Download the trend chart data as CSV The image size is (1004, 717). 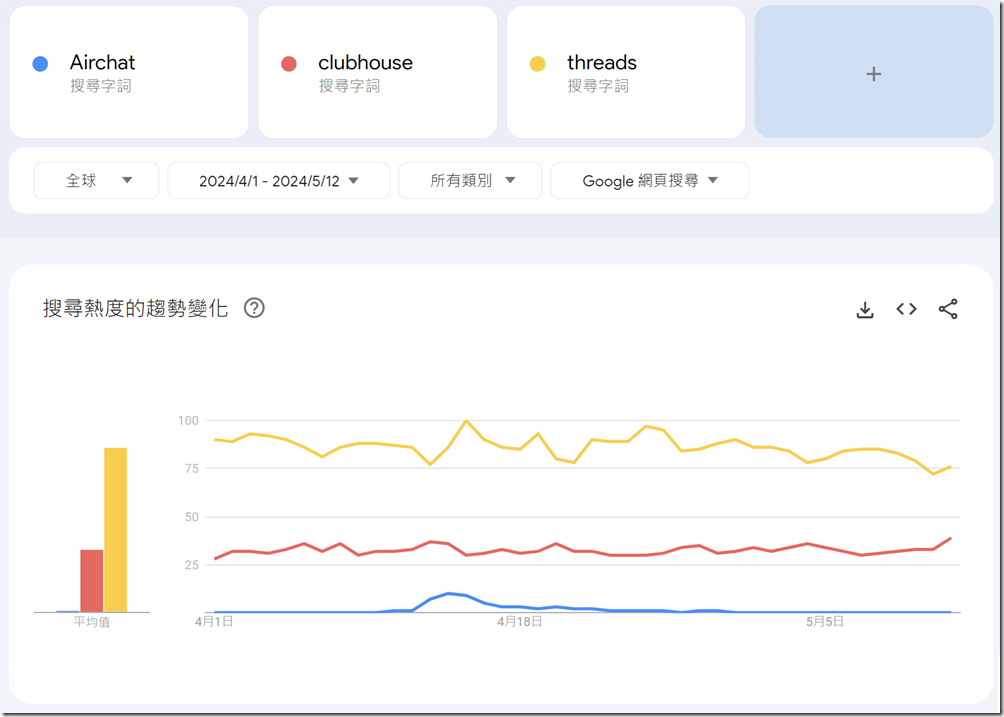click(x=865, y=310)
